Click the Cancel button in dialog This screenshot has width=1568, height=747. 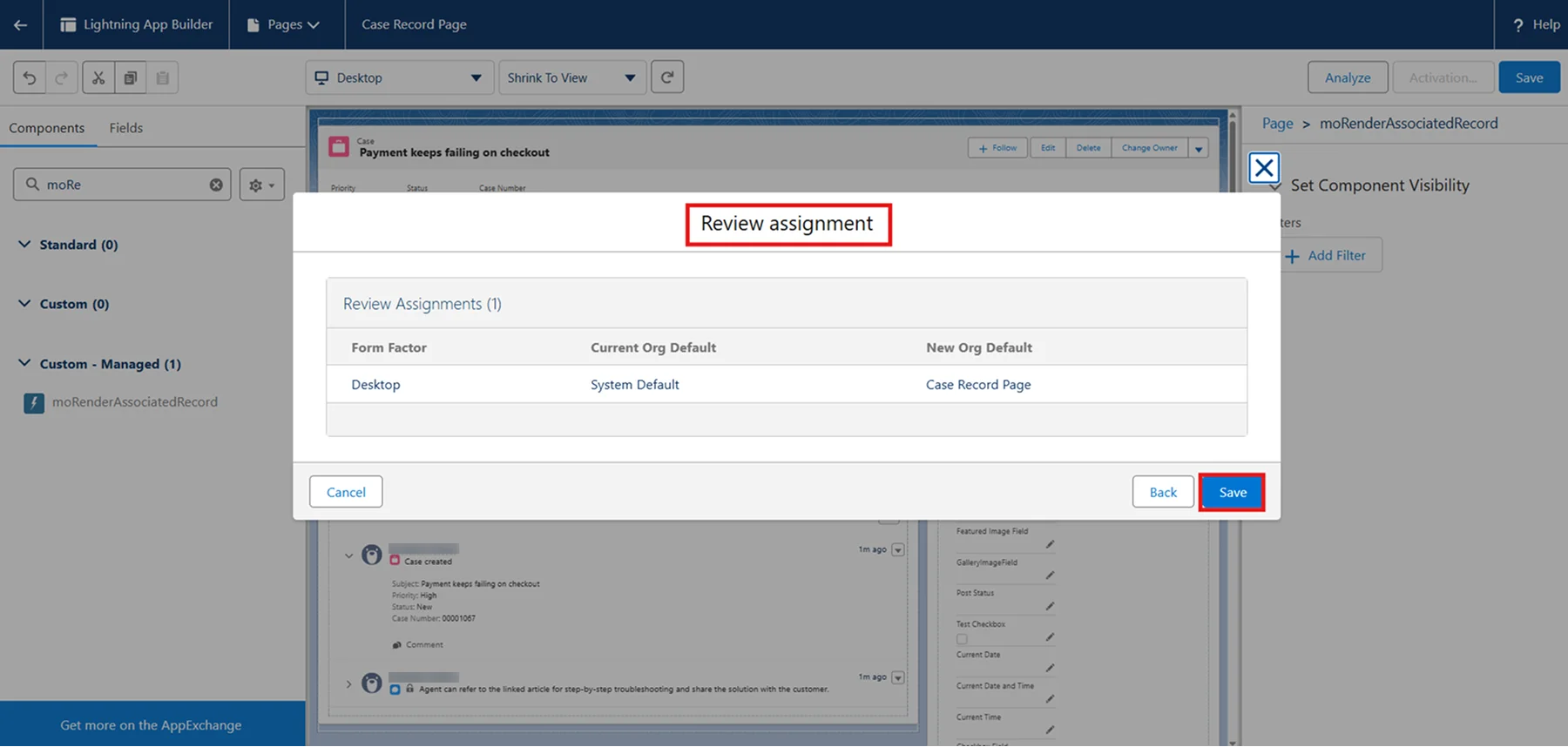coord(346,492)
